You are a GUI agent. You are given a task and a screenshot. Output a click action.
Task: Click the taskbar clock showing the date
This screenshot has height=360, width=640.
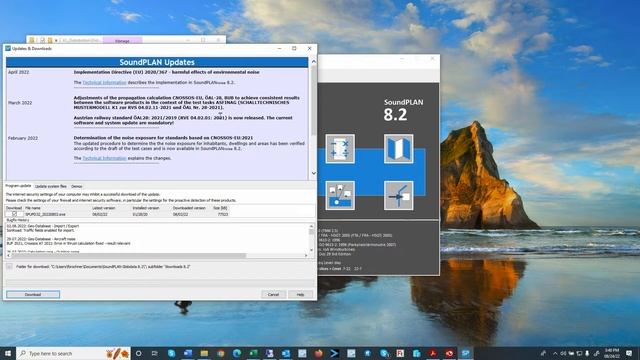point(612,353)
